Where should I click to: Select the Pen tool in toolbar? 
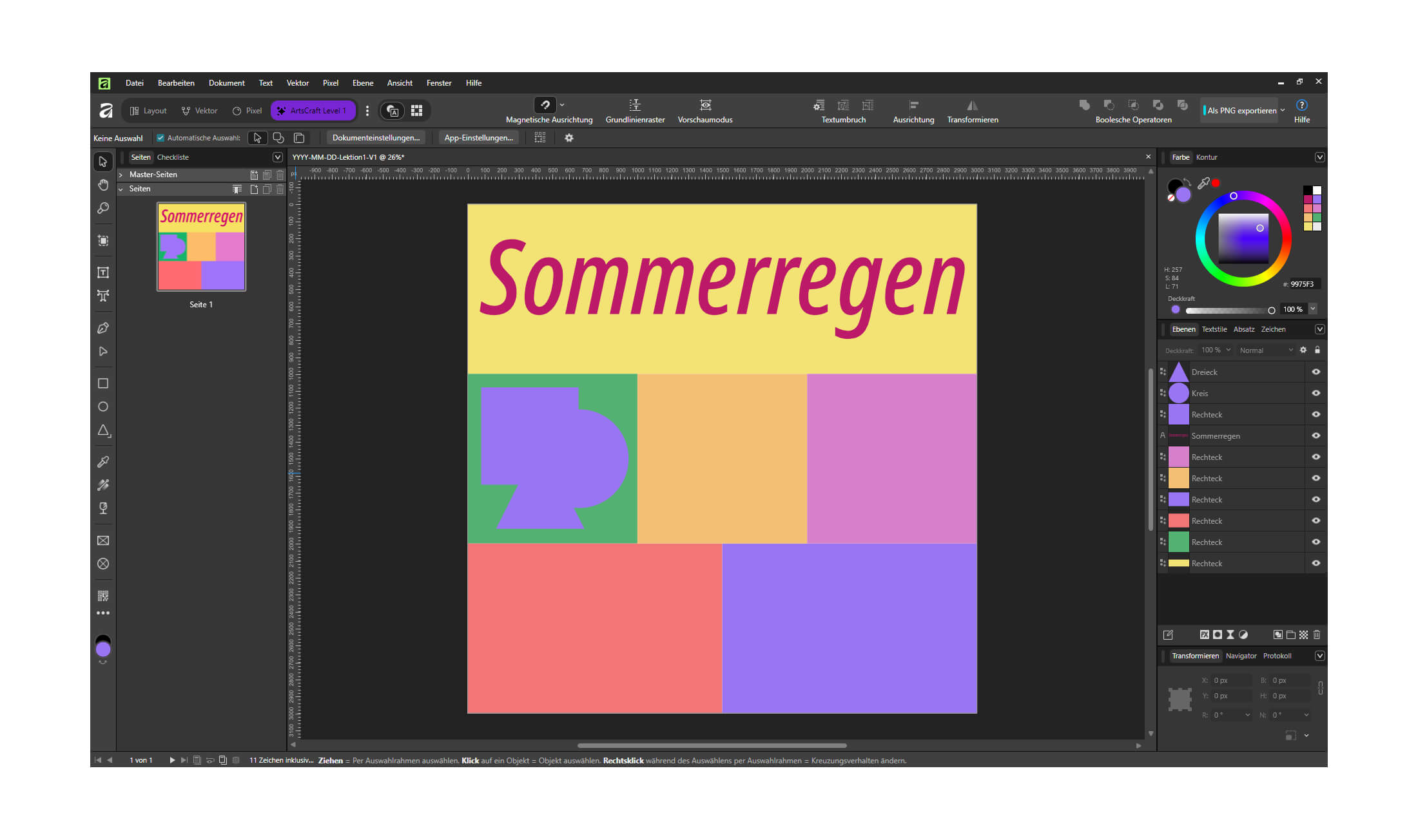[x=103, y=328]
